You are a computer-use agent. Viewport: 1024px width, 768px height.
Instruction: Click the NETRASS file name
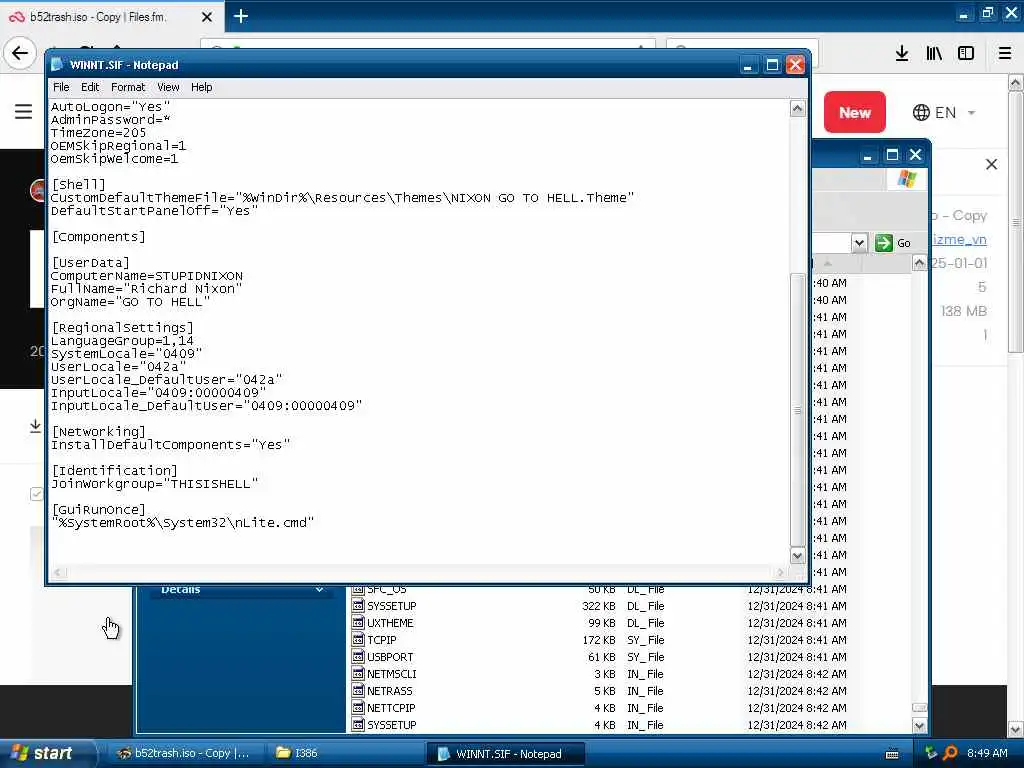[x=389, y=691]
